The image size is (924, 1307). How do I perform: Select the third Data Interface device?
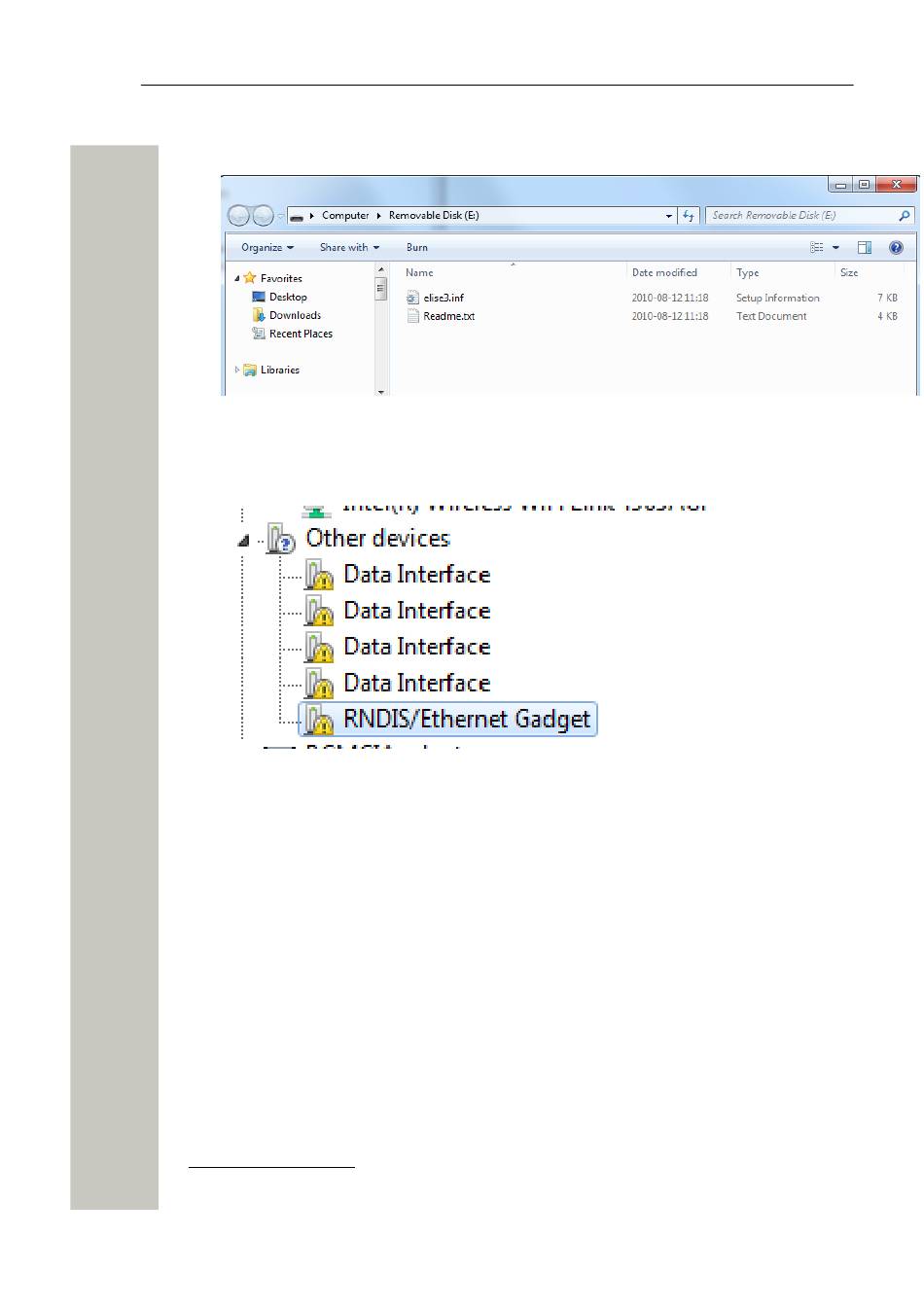click(416, 647)
